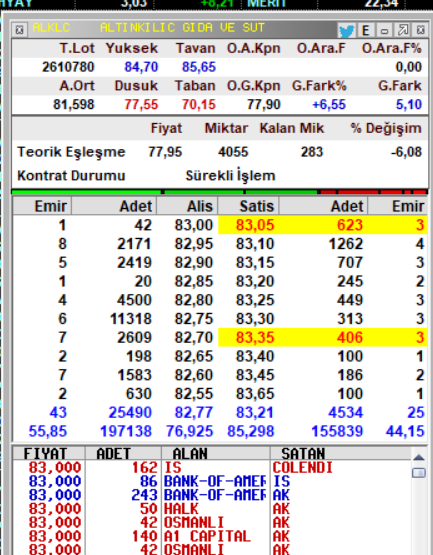
Task: Click ask price 83,65
Action: (255, 394)
